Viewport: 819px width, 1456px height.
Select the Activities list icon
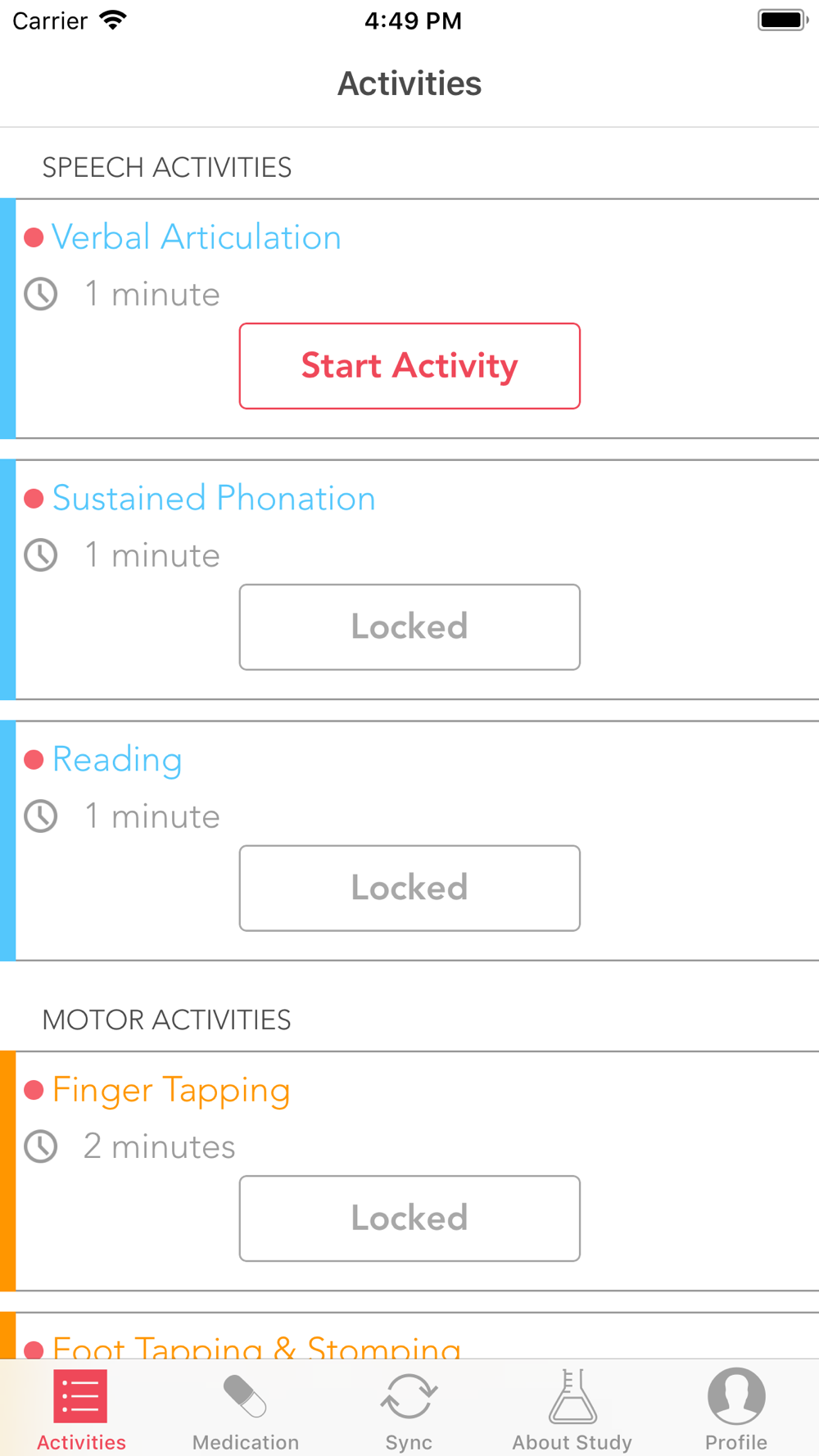[81, 1395]
